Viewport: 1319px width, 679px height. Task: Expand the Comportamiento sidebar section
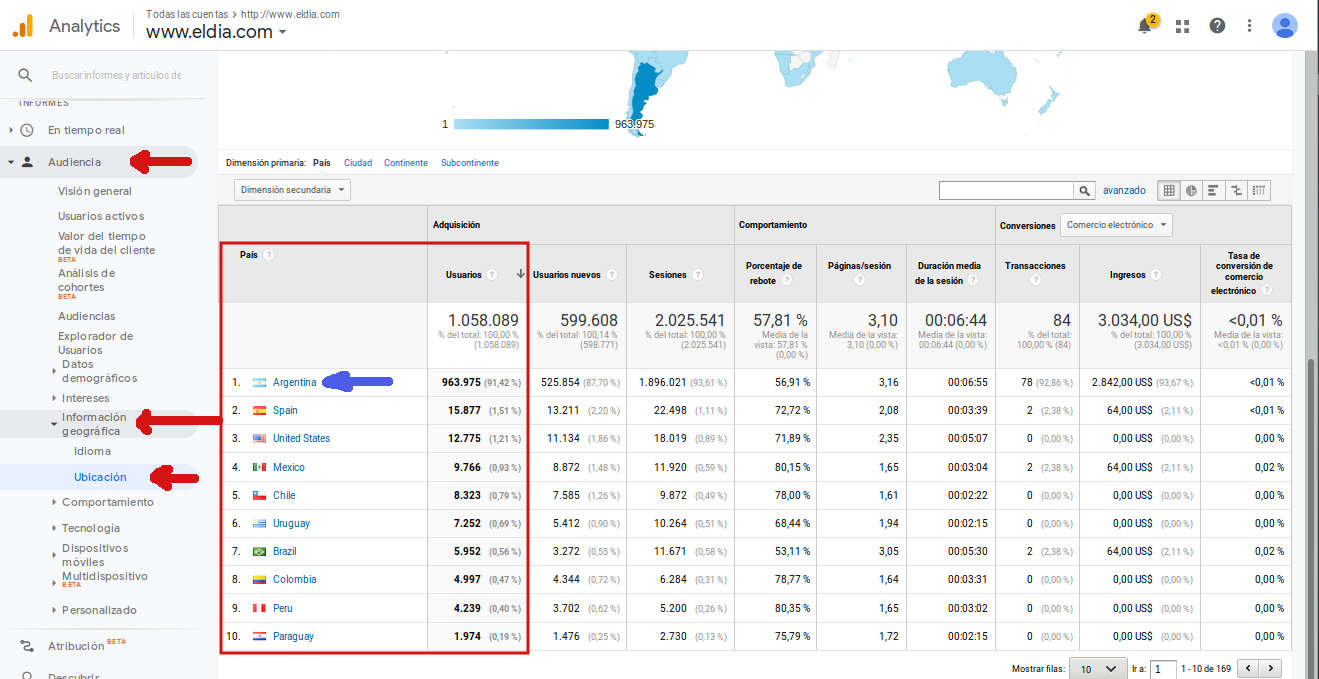pos(107,502)
